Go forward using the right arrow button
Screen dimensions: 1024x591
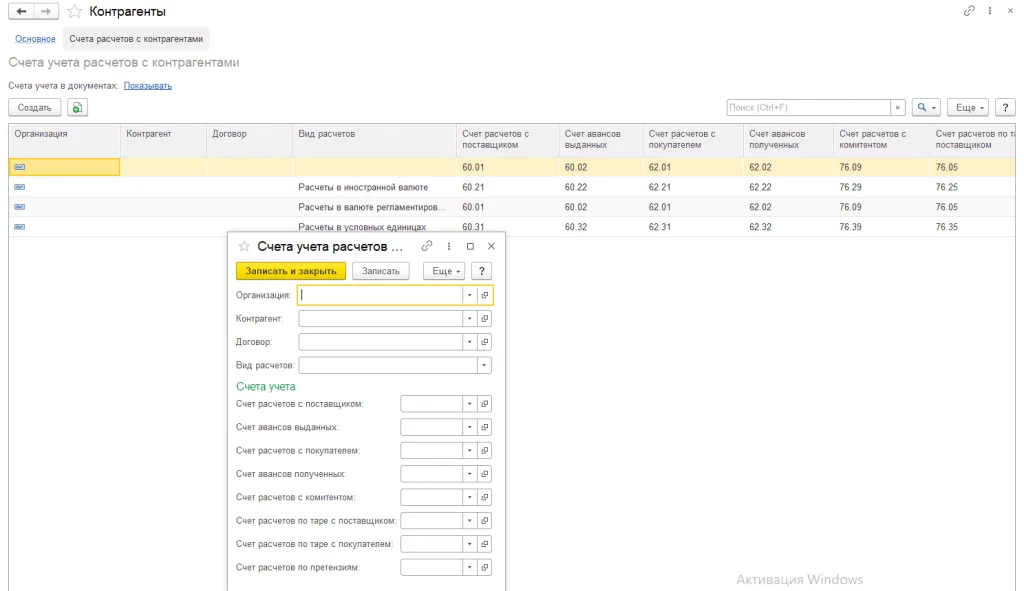tap(46, 11)
